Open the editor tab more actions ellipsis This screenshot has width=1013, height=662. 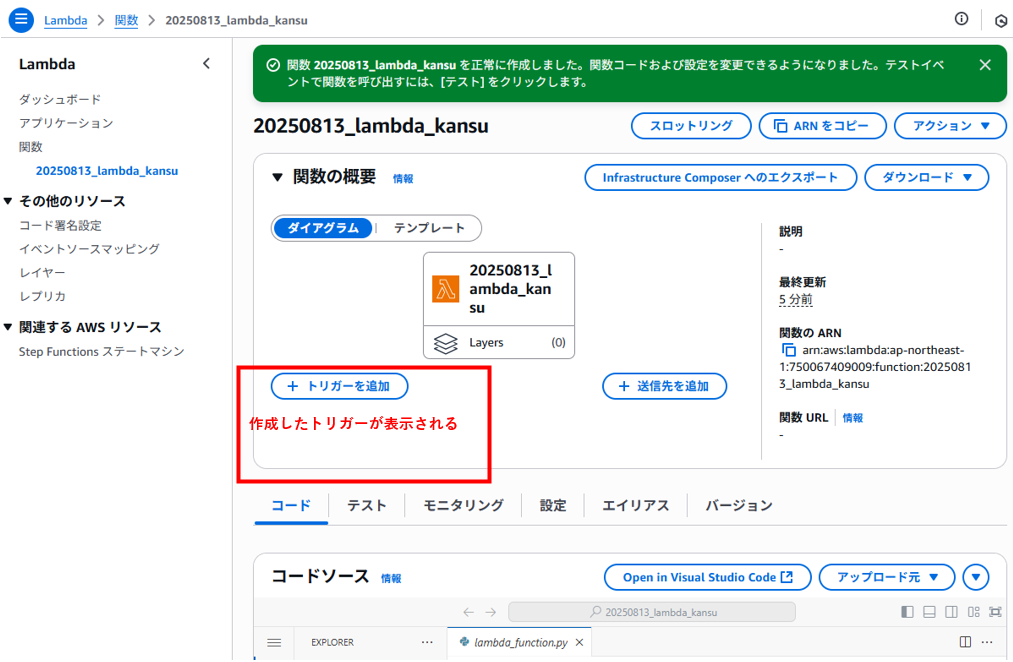coord(987,642)
